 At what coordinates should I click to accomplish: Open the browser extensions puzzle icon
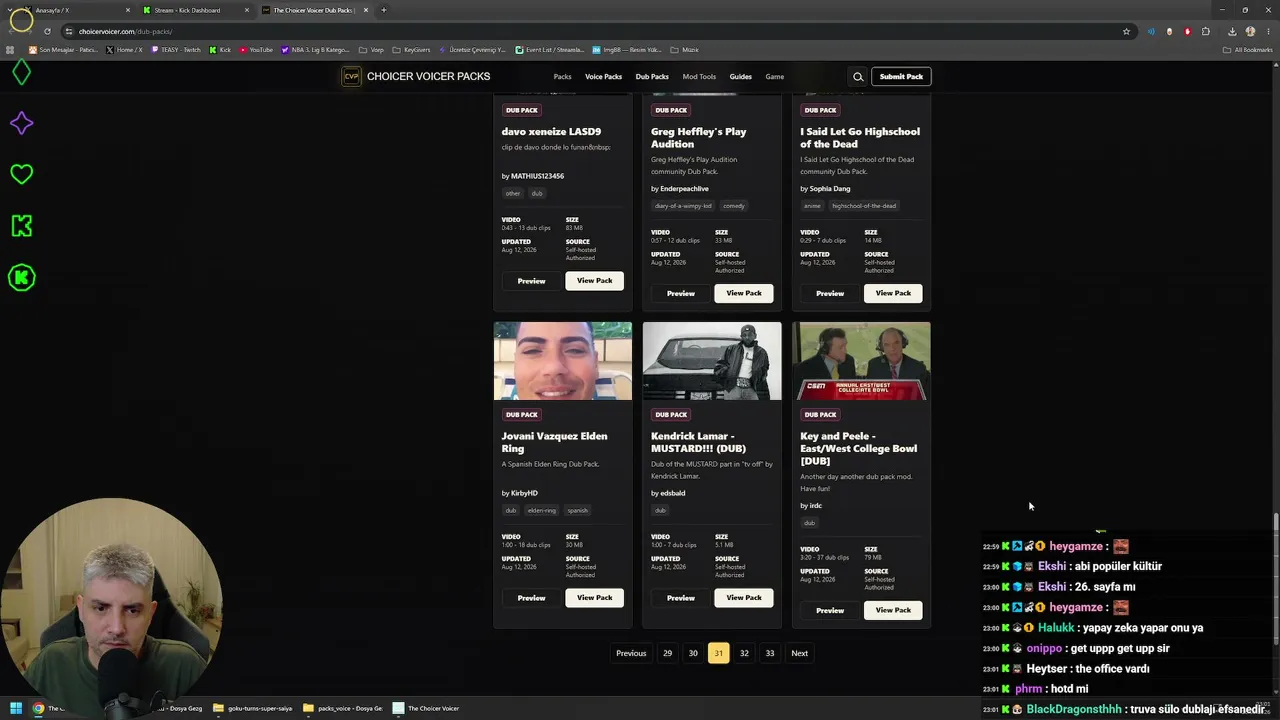click(1206, 31)
